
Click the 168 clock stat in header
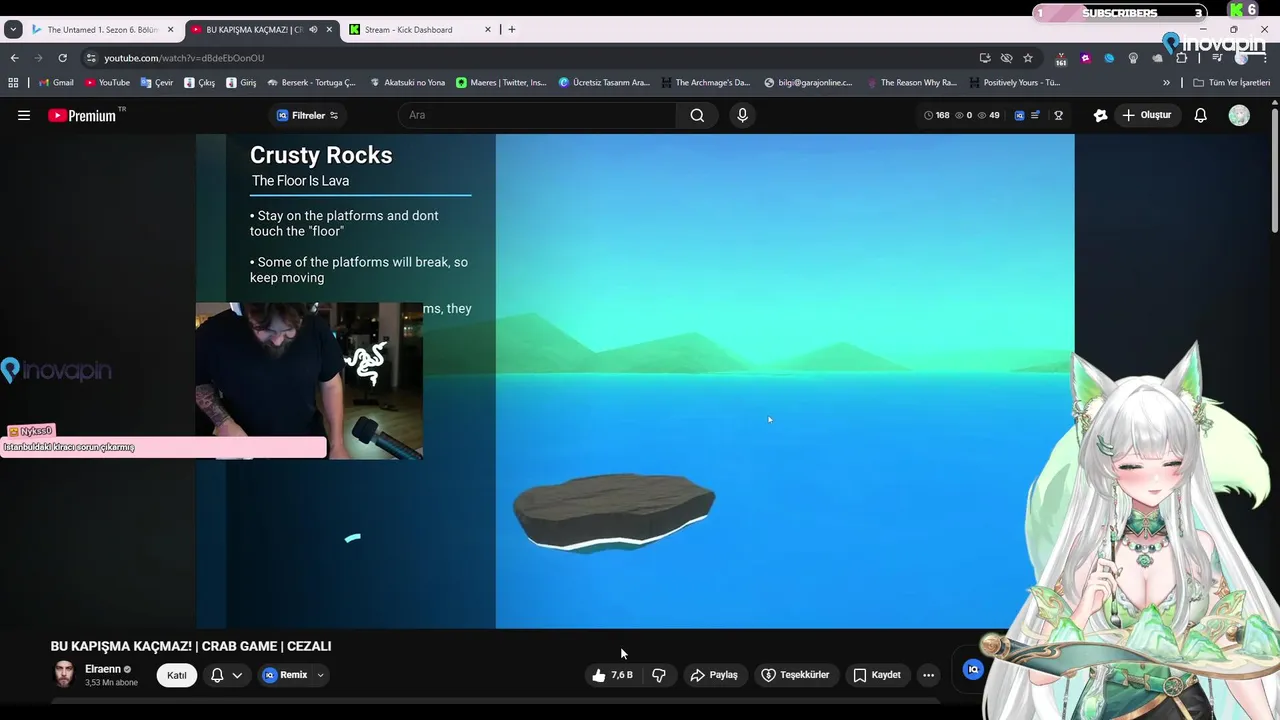point(936,116)
